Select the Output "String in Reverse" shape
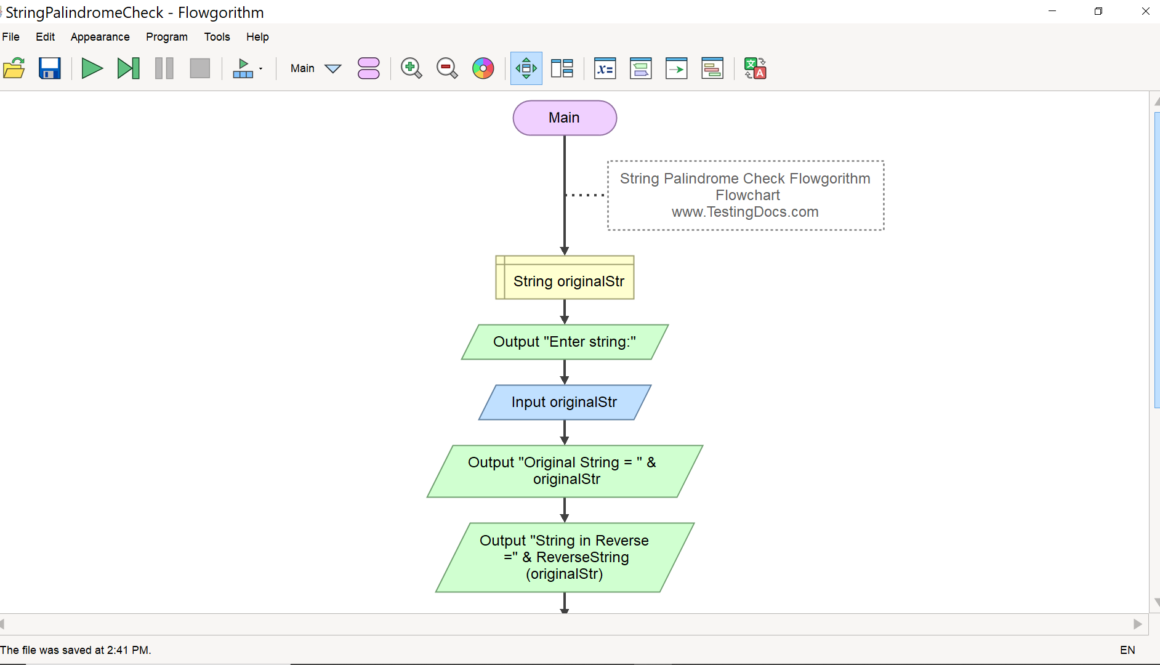This screenshot has width=1160, height=665. [564, 558]
